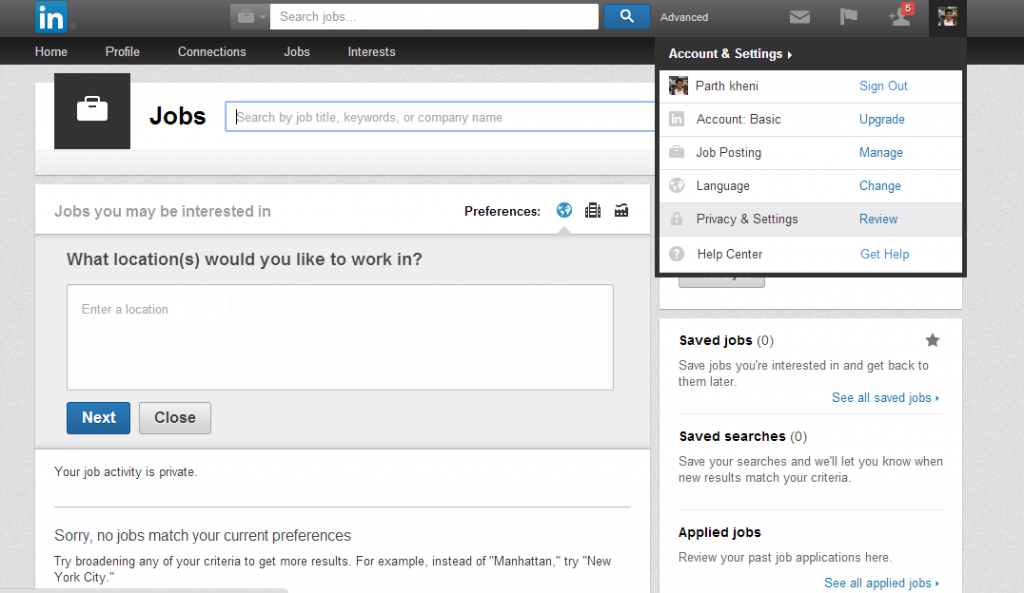The width and height of the screenshot is (1024, 593).
Task: Select the company size preferences icon
Action: [593, 210]
